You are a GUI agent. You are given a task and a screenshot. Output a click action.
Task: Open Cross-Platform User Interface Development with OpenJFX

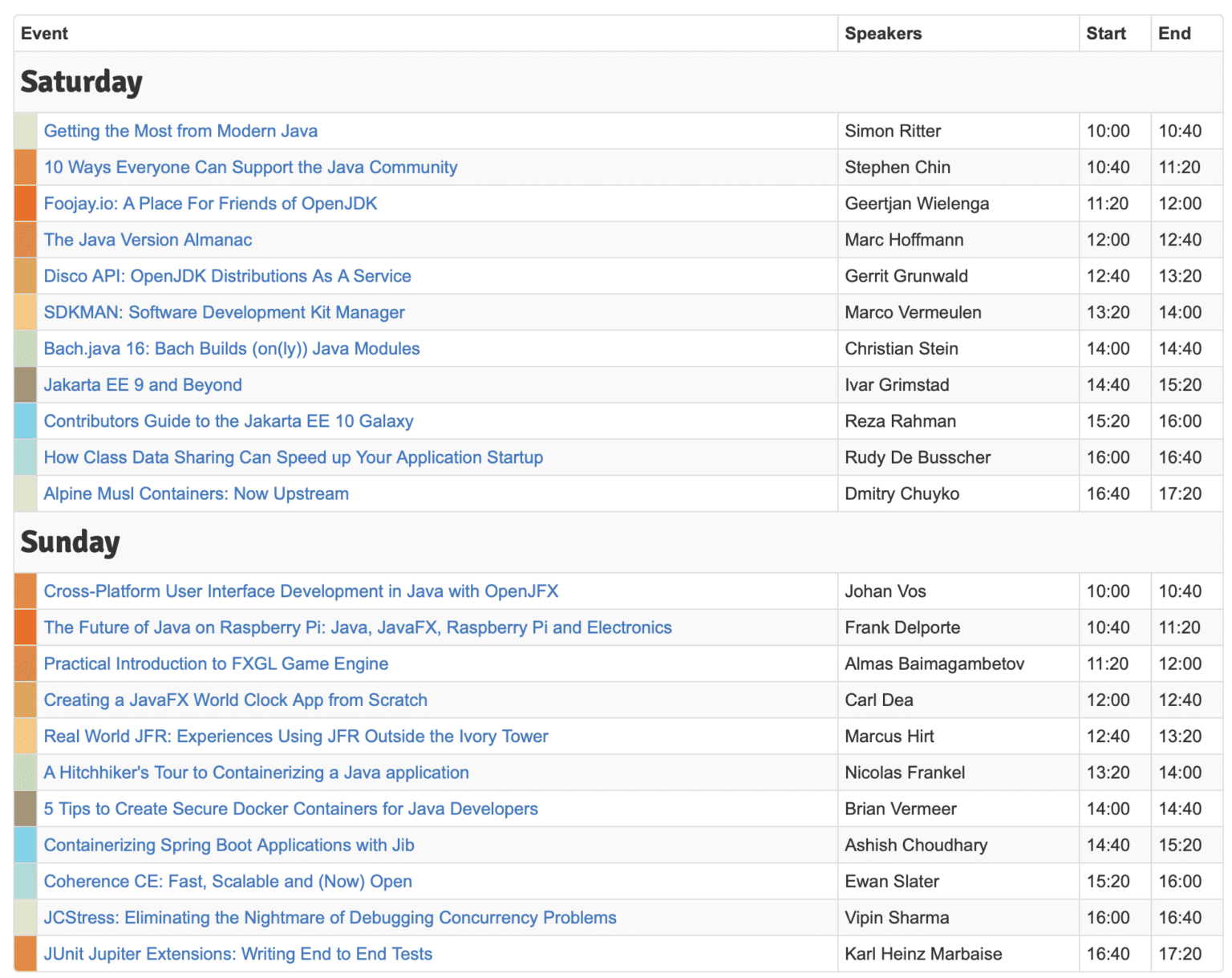(x=301, y=591)
